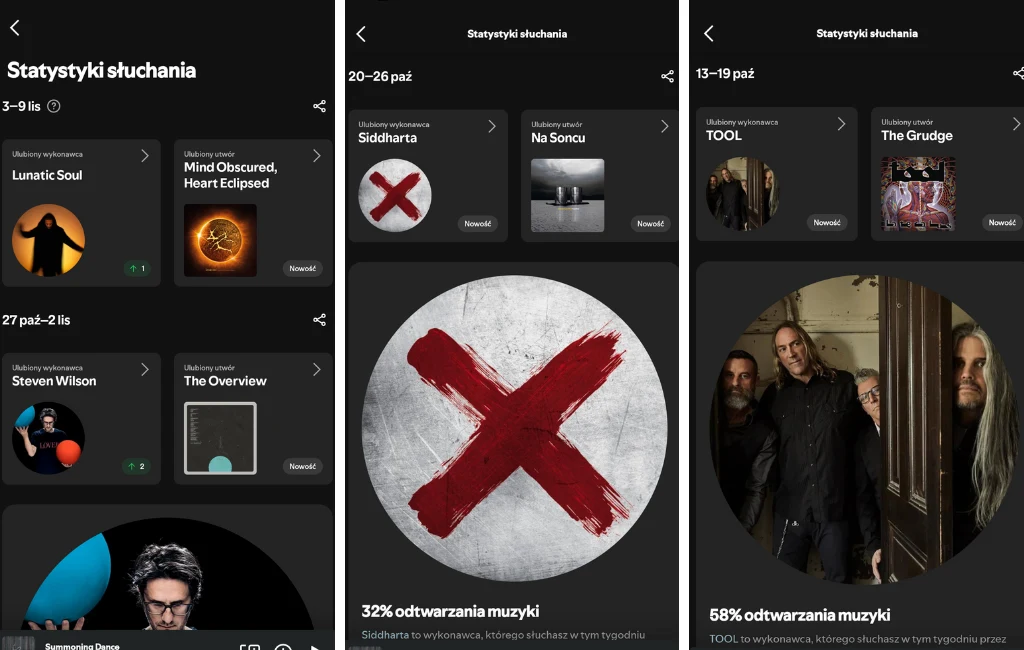1024x650 pixels.
Task: Tap the share icon next to "3–9 lis"
Action: (x=319, y=107)
